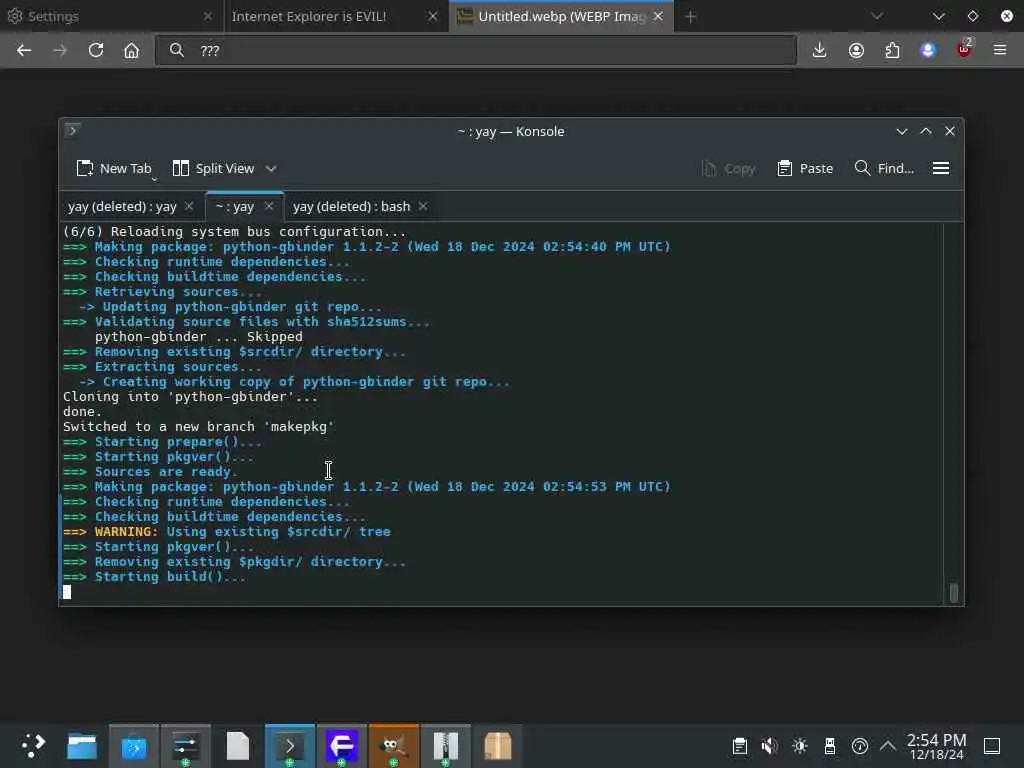This screenshot has height=768, width=1024.
Task: Click the 'Starting build()...' terminal line
Action: [x=155, y=577]
